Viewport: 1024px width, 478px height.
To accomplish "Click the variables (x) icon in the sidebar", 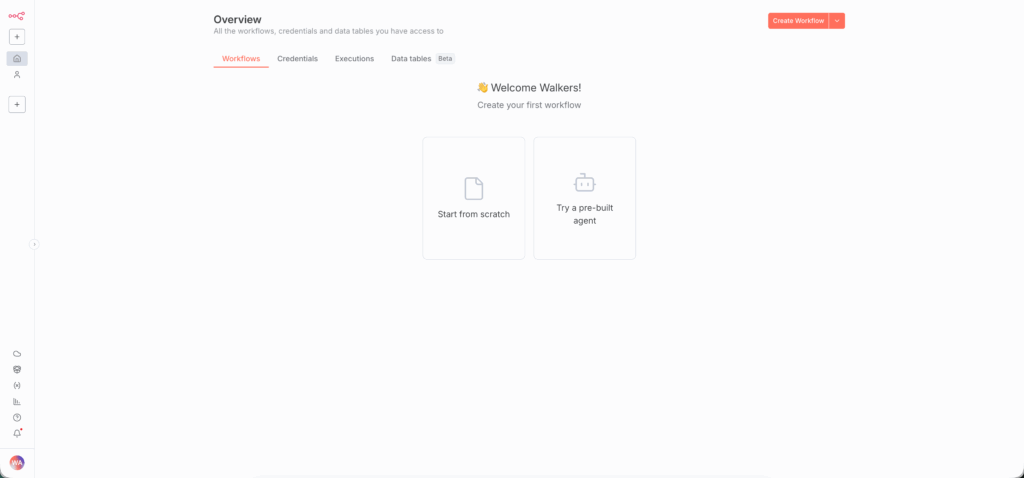I will click(x=17, y=385).
